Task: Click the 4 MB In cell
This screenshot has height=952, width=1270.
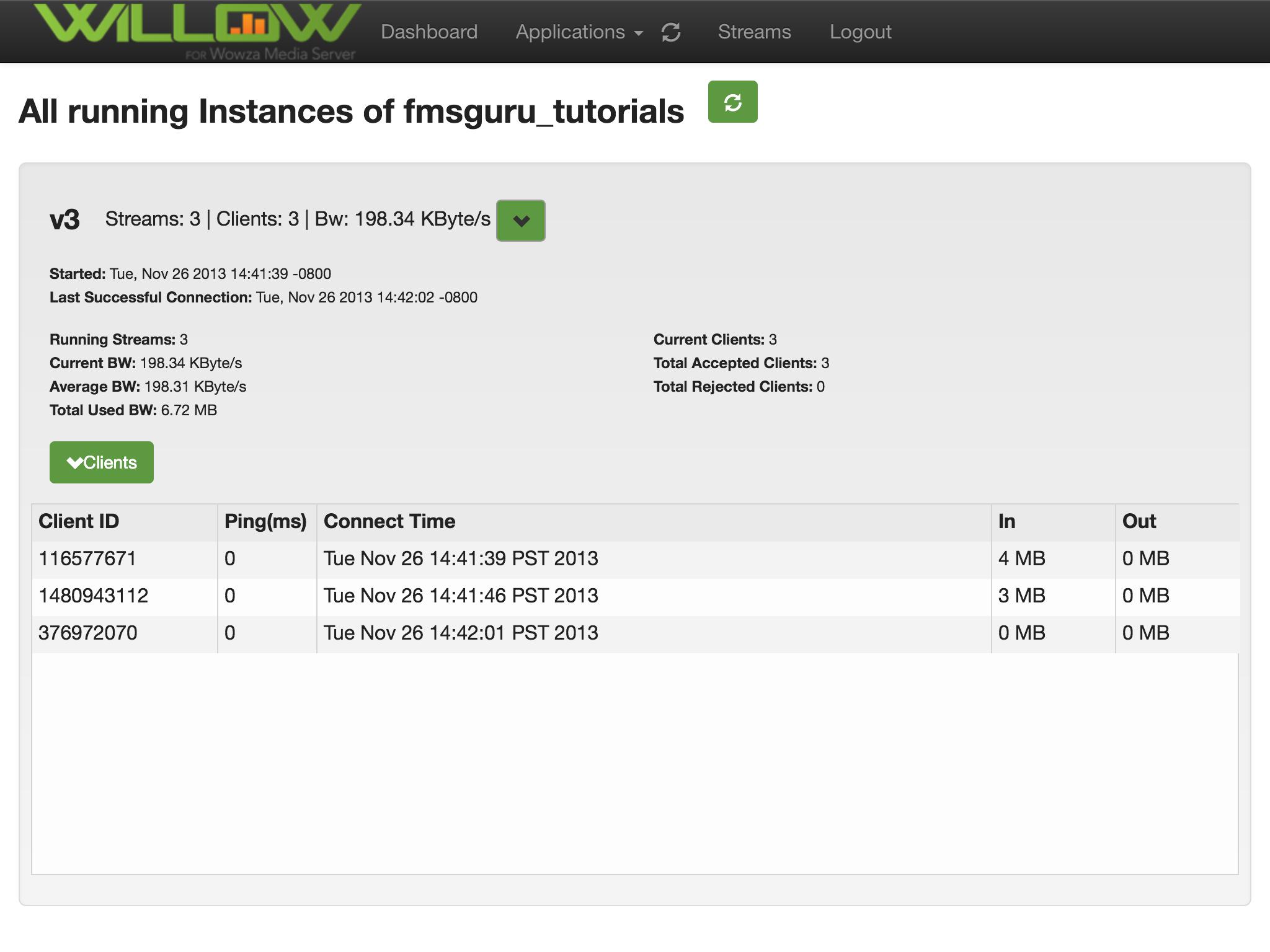Action: 1021,558
